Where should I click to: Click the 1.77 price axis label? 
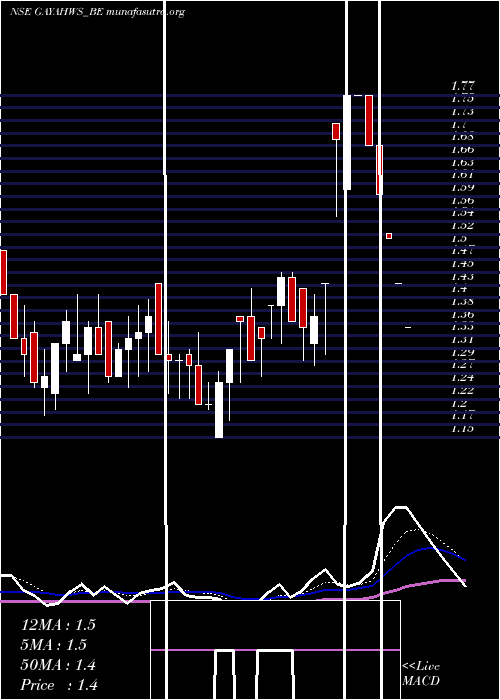click(x=462, y=86)
